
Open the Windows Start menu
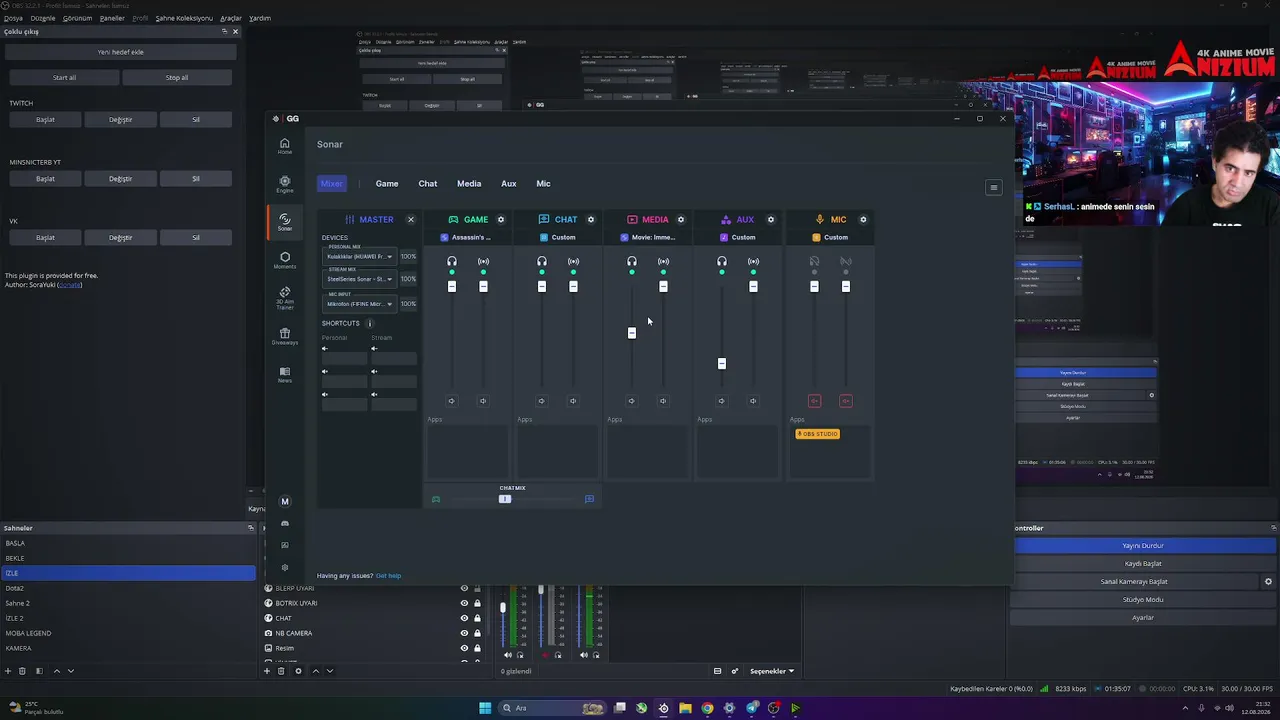pyautogui.click(x=485, y=708)
